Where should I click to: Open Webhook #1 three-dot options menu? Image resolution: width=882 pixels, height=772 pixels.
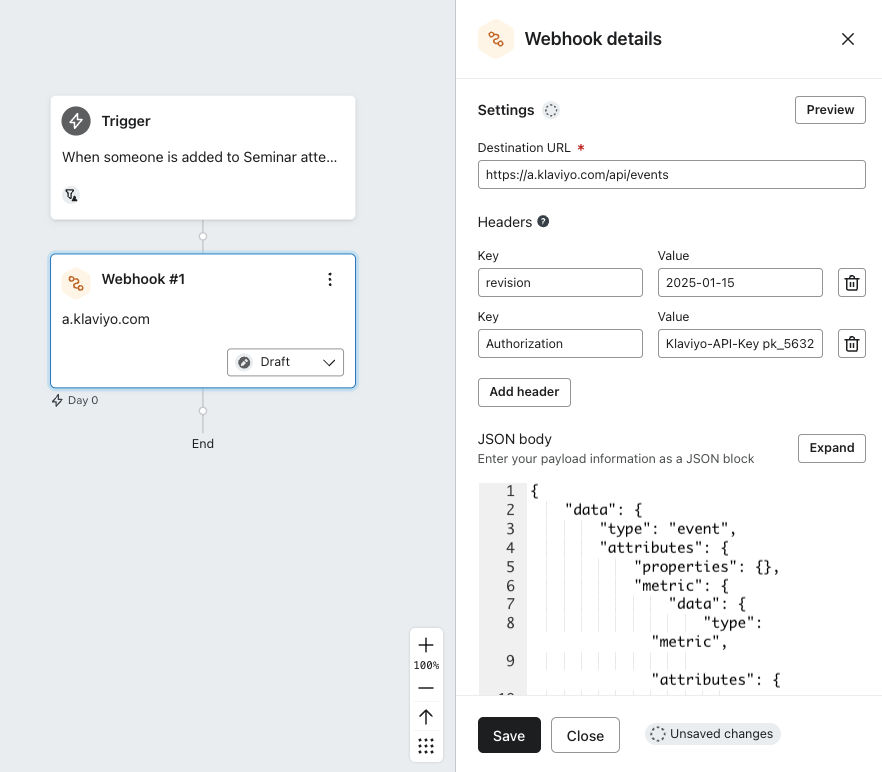330,280
